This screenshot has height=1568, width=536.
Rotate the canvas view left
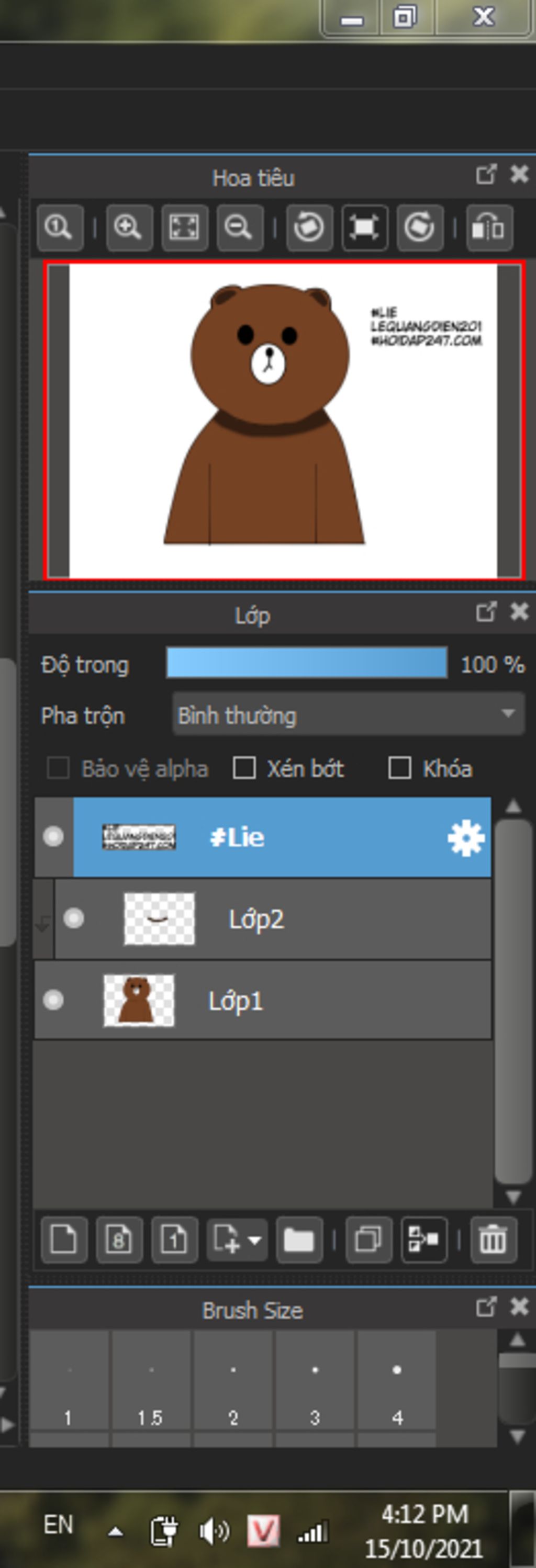[x=309, y=228]
